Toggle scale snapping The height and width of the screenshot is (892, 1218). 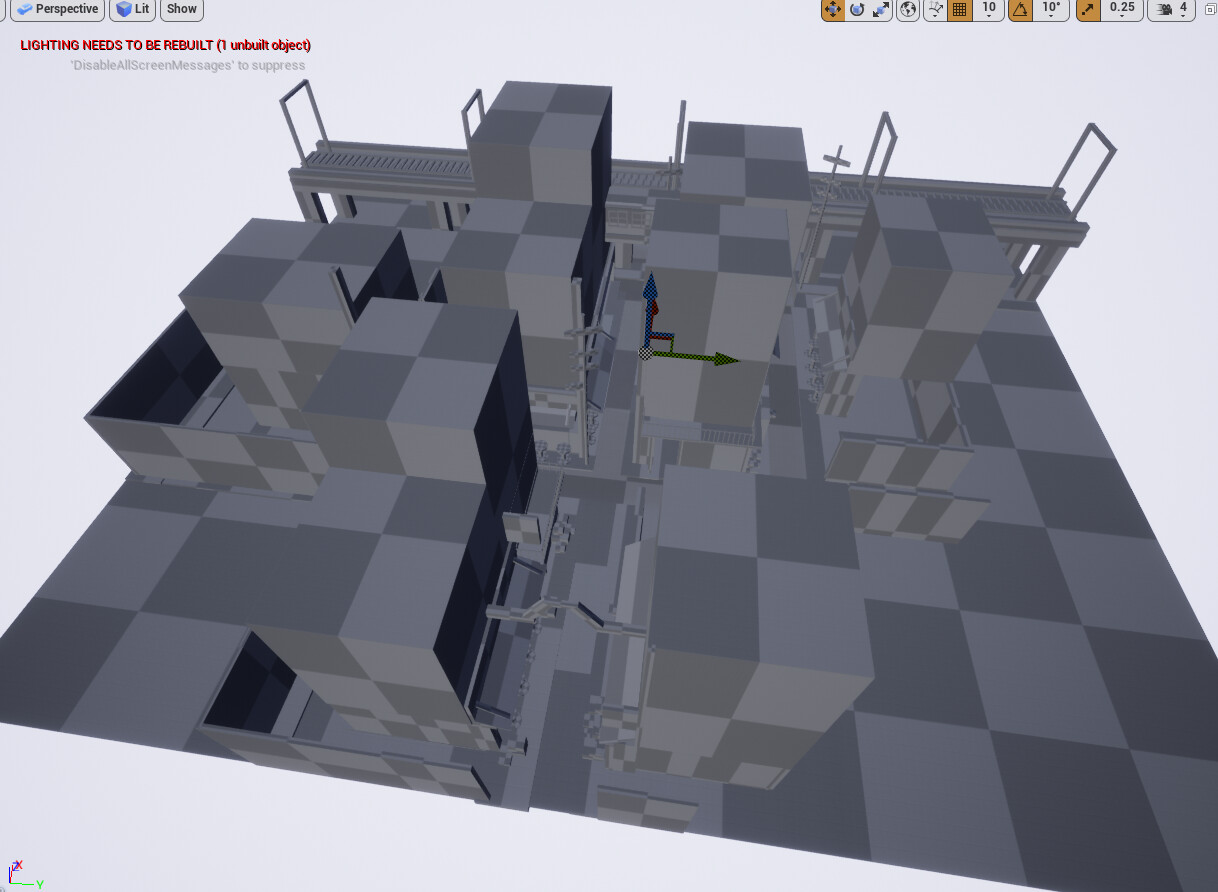tap(1086, 10)
